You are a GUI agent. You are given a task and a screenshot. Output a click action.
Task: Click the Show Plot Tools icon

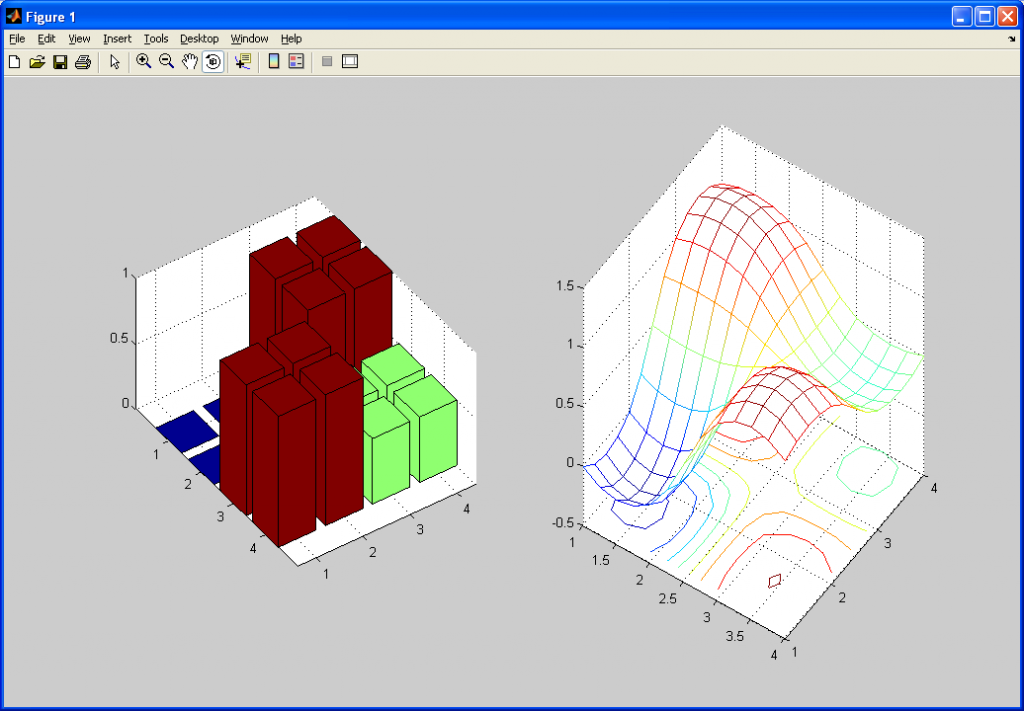click(348, 61)
